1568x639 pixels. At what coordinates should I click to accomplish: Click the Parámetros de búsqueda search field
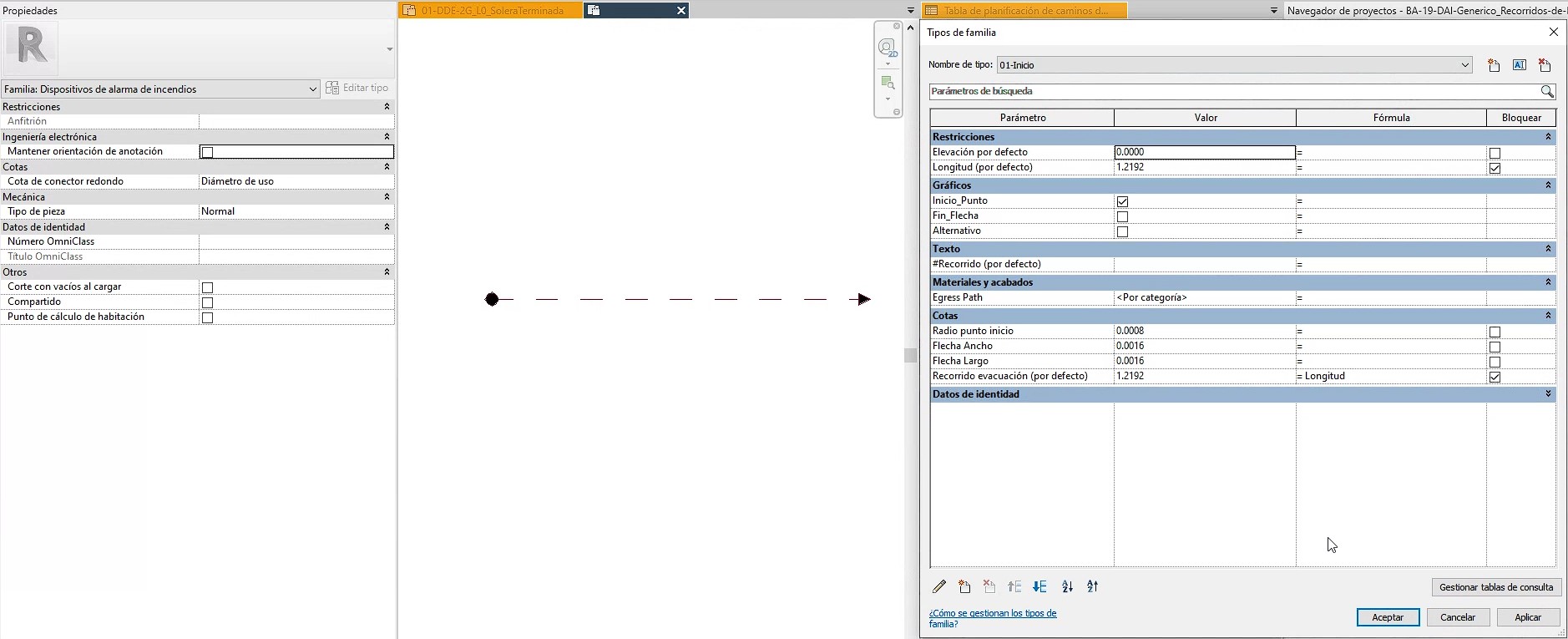(x=1234, y=91)
